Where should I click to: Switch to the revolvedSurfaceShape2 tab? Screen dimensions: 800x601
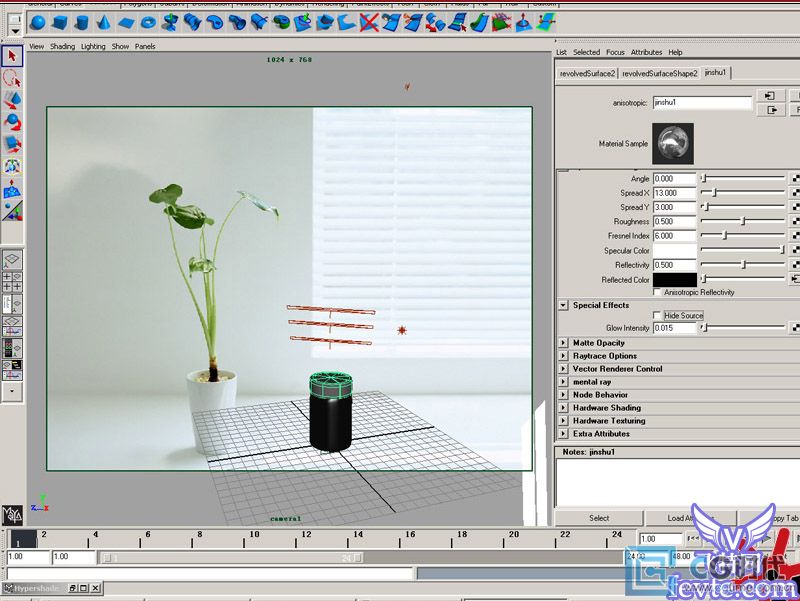(x=660, y=73)
